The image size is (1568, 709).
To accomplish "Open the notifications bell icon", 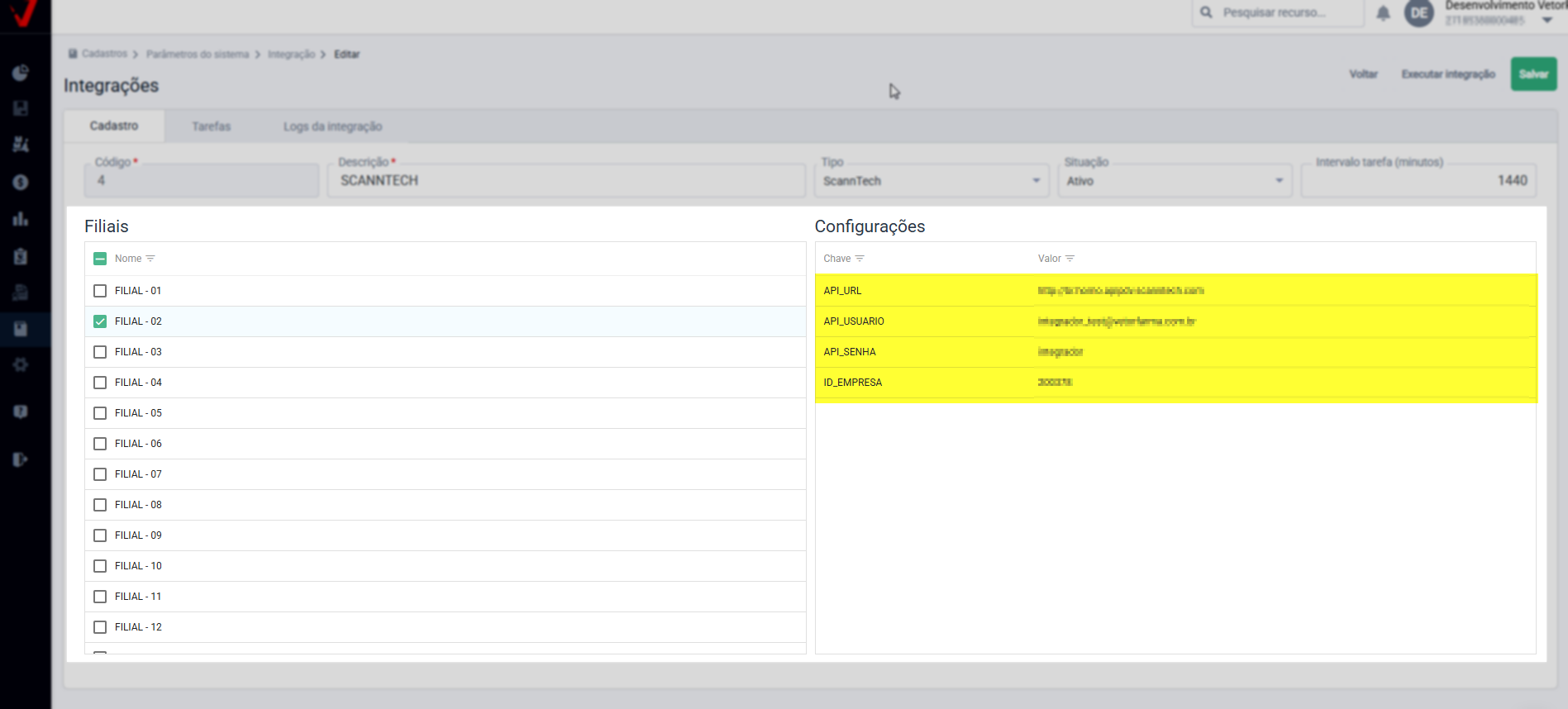I will (1383, 13).
